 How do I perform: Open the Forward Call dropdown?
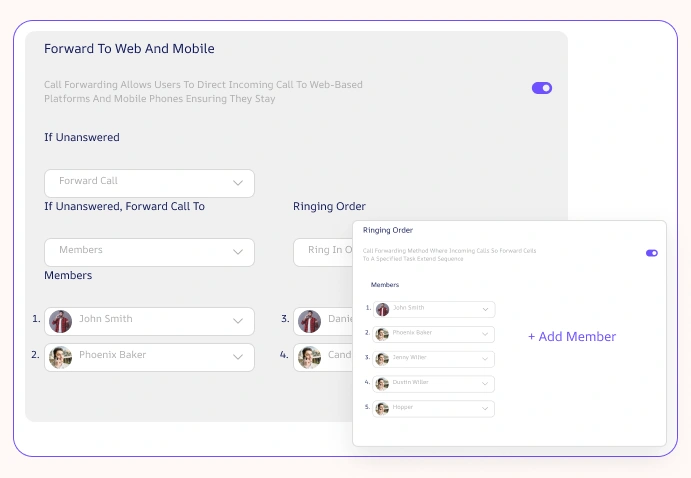click(x=149, y=183)
